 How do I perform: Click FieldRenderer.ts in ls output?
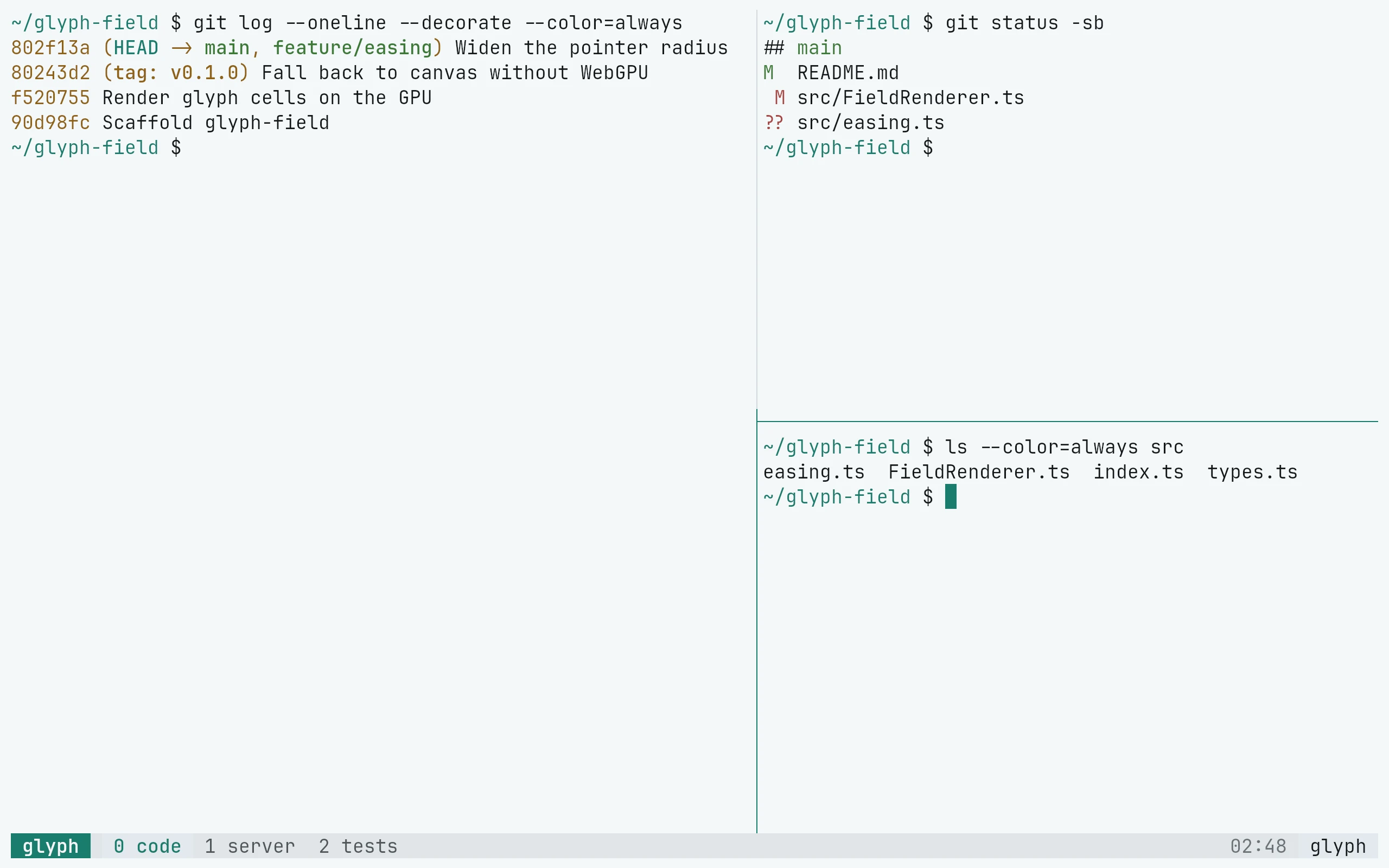pyautogui.click(x=979, y=472)
